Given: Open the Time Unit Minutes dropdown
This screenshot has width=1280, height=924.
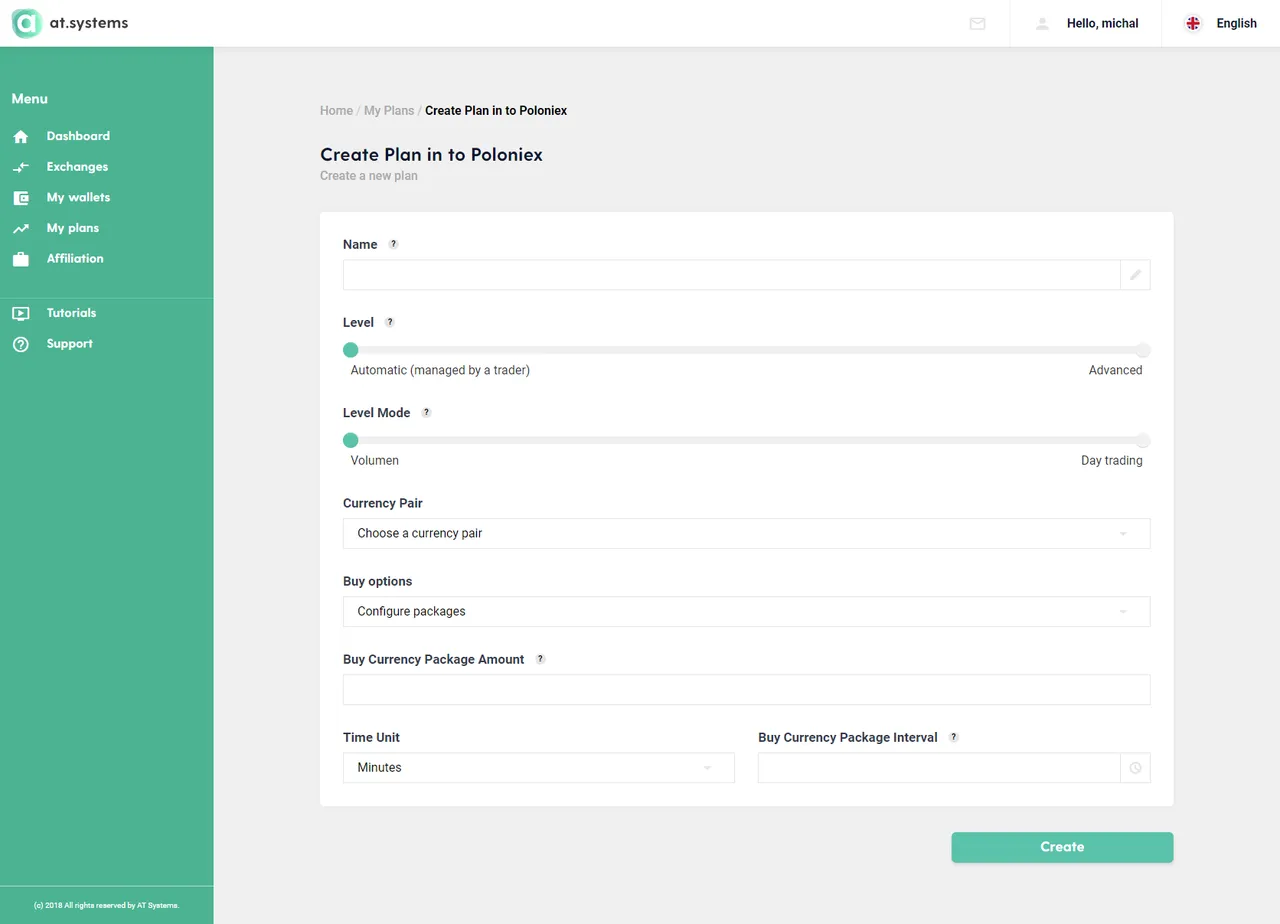Looking at the screenshot, I should 538,768.
